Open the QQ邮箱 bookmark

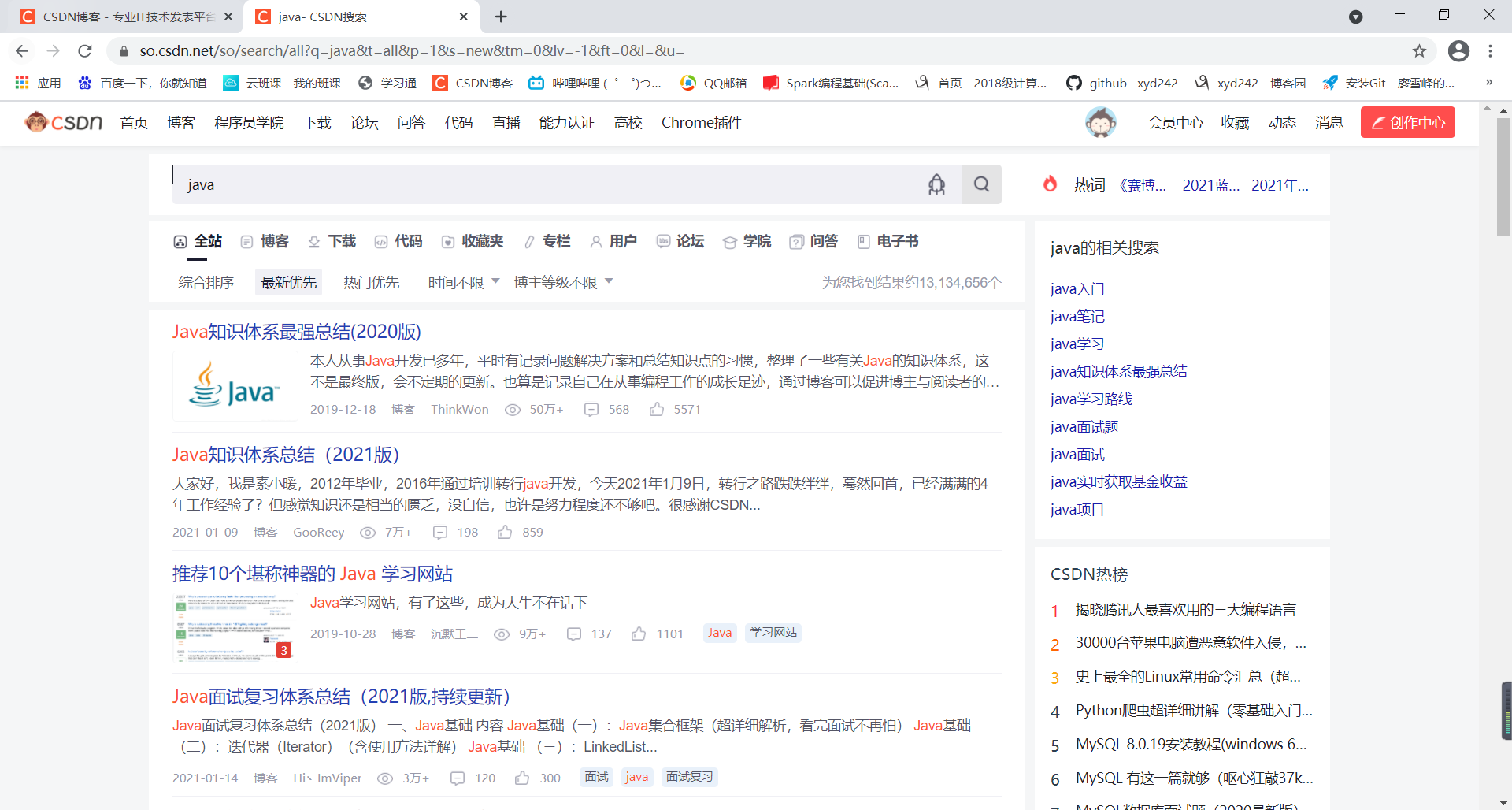(713, 83)
